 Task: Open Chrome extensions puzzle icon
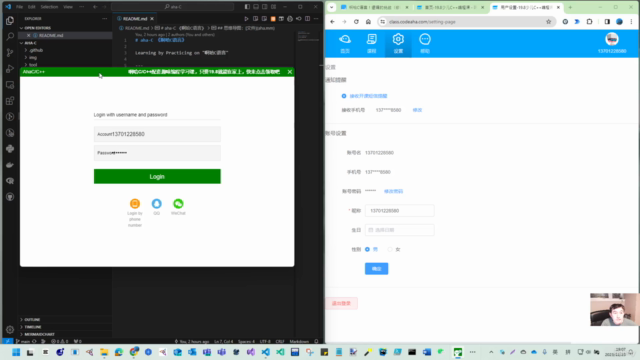(x=589, y=22)
